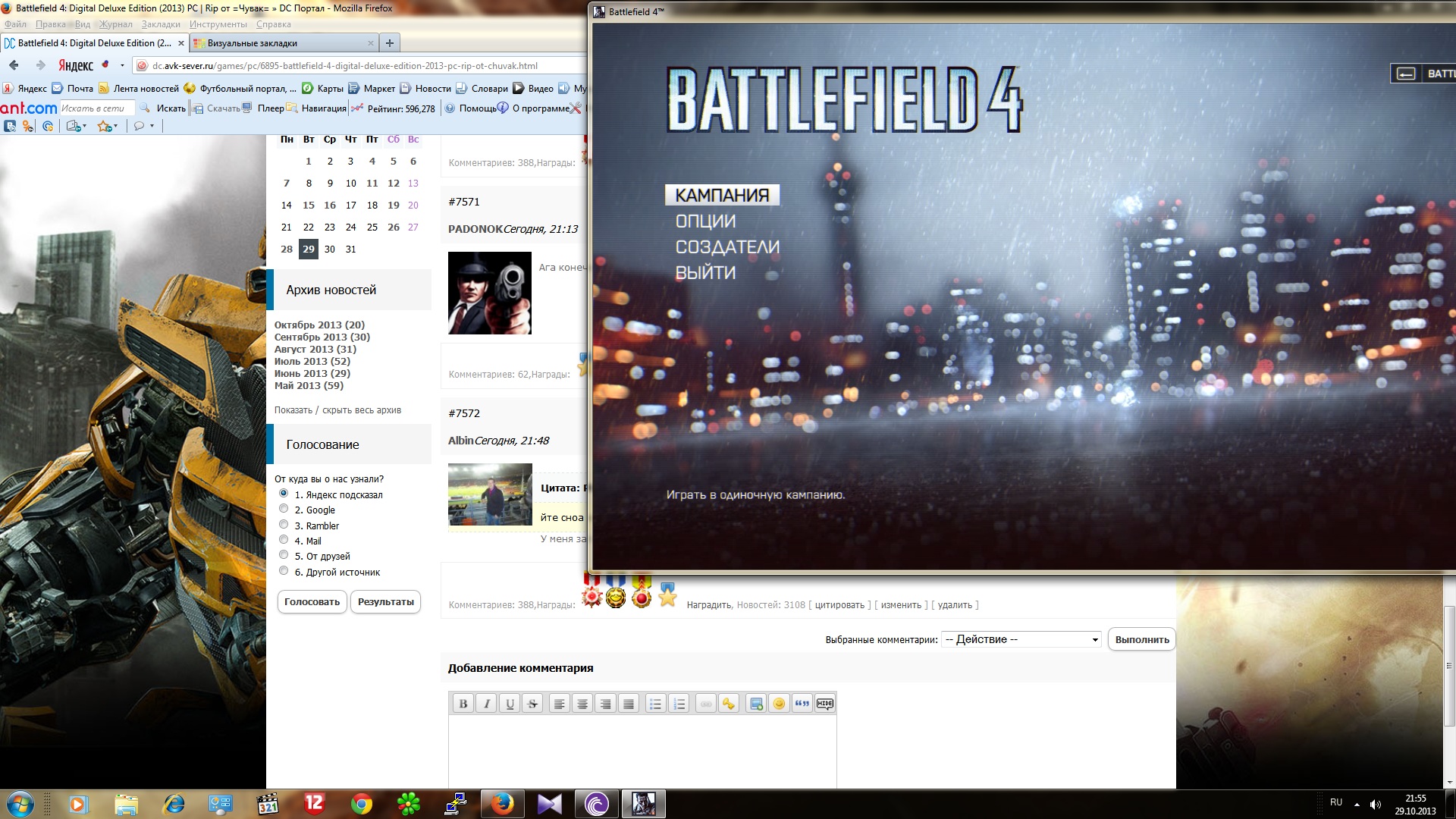Image resolution: width=1456 pixels, height=819 pixels.
Task: Open Media Player Classic from taskbar
Action: (x=268, y=804)
